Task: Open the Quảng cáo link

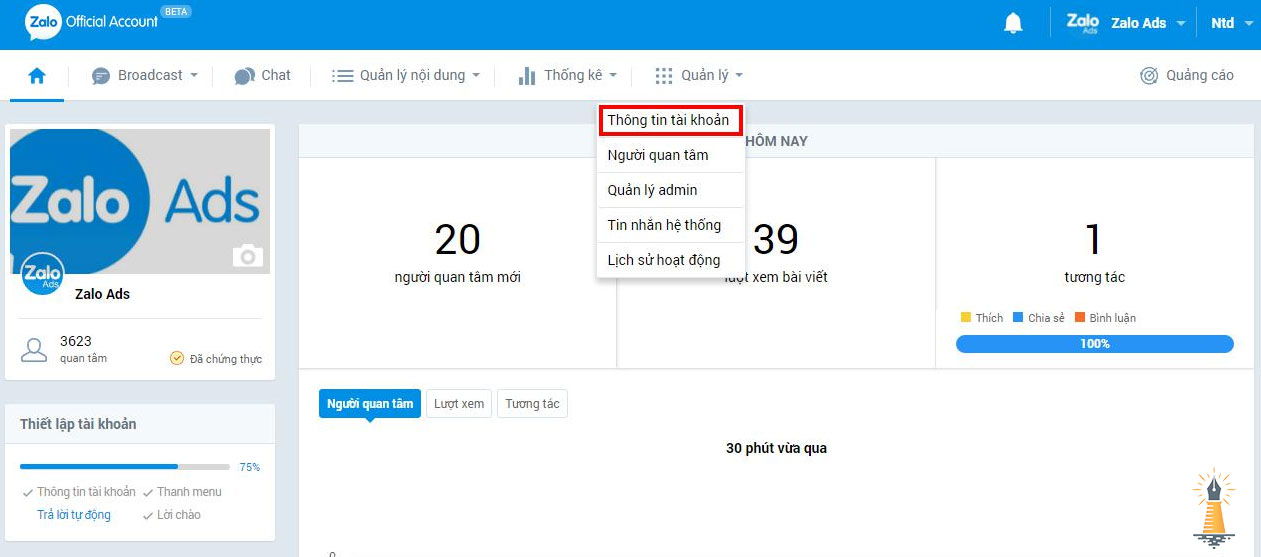Action: pyautogui.click(x=1187, y=76)
